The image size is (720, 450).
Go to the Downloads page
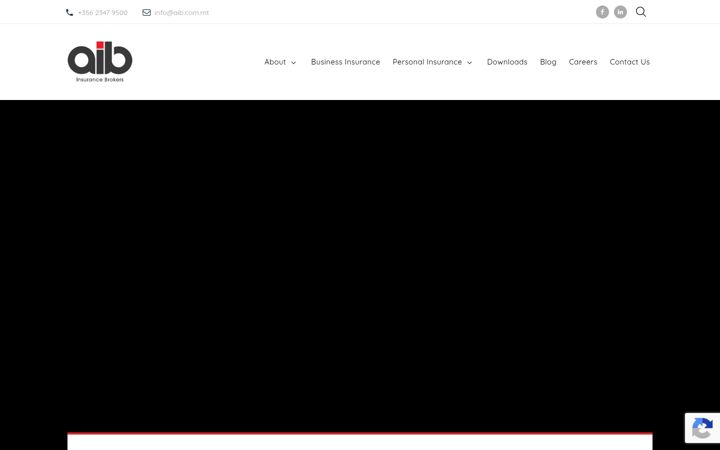coord(507,62)
